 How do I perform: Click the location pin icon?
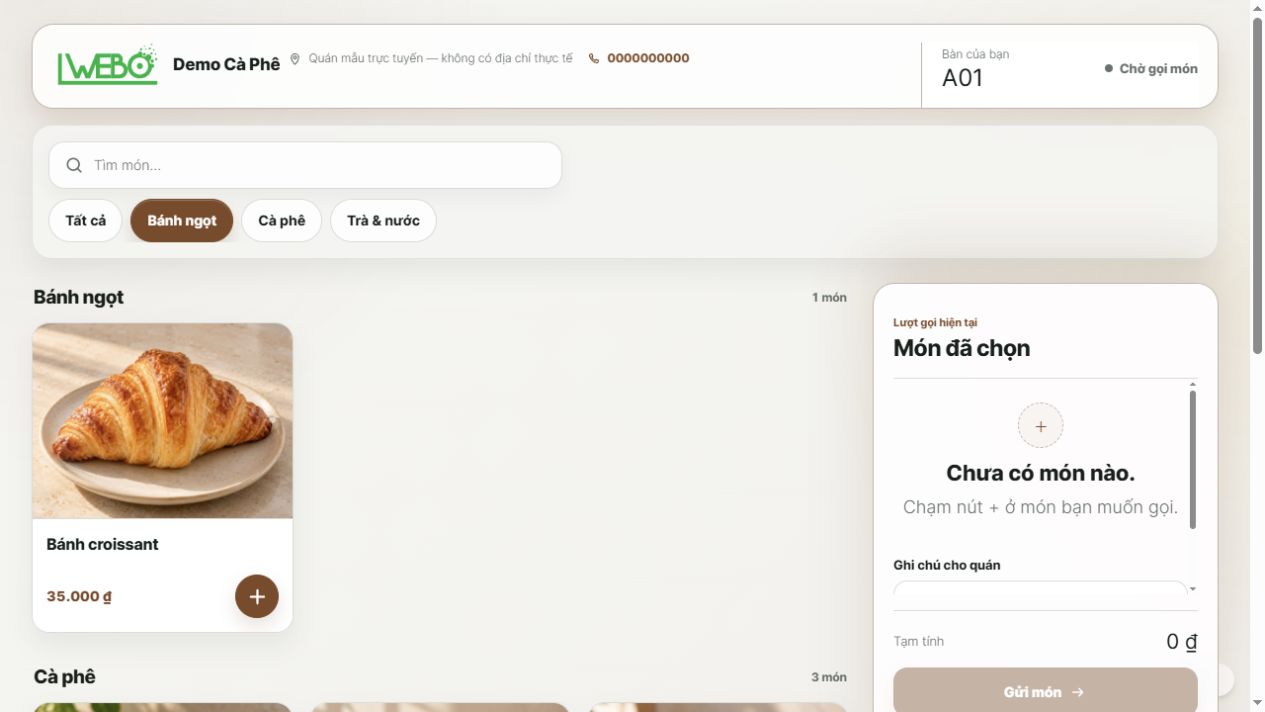[295, 59]
